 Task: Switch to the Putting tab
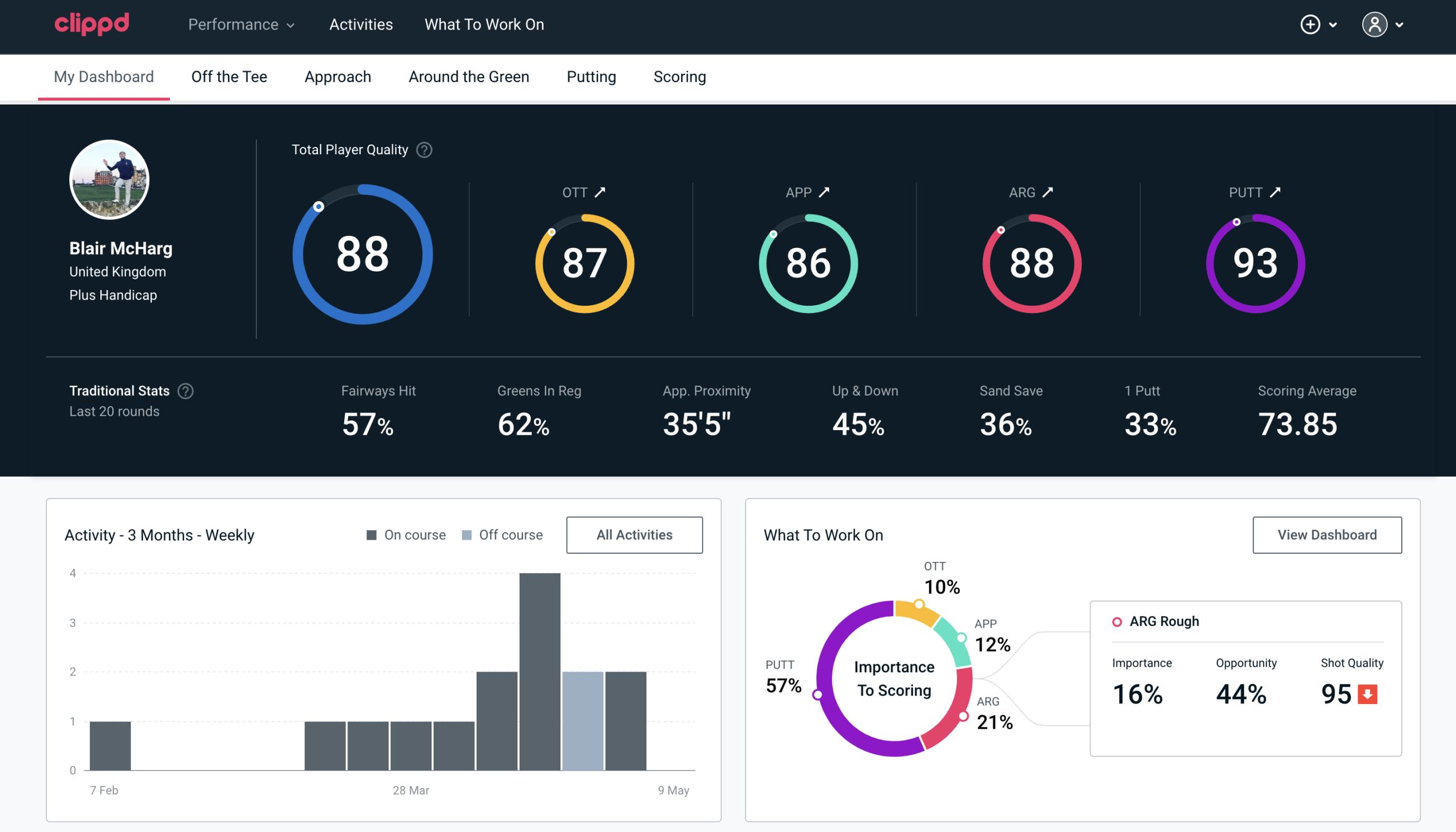[590, 76]
